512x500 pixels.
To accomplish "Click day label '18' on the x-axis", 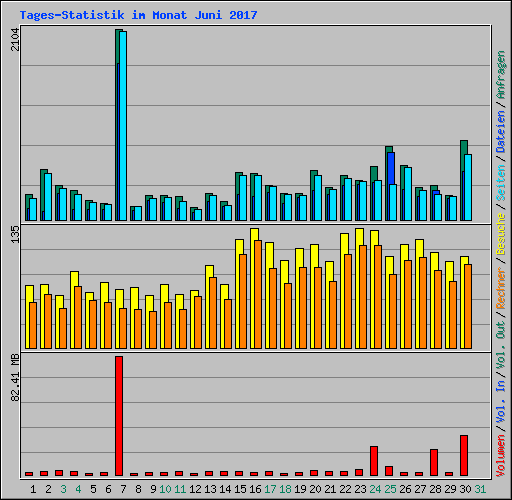I will point(285,489).
